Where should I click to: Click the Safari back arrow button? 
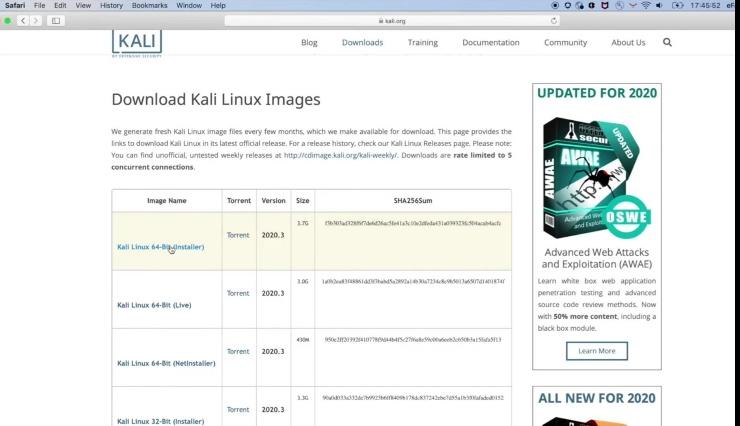click(x=23, y=21)
